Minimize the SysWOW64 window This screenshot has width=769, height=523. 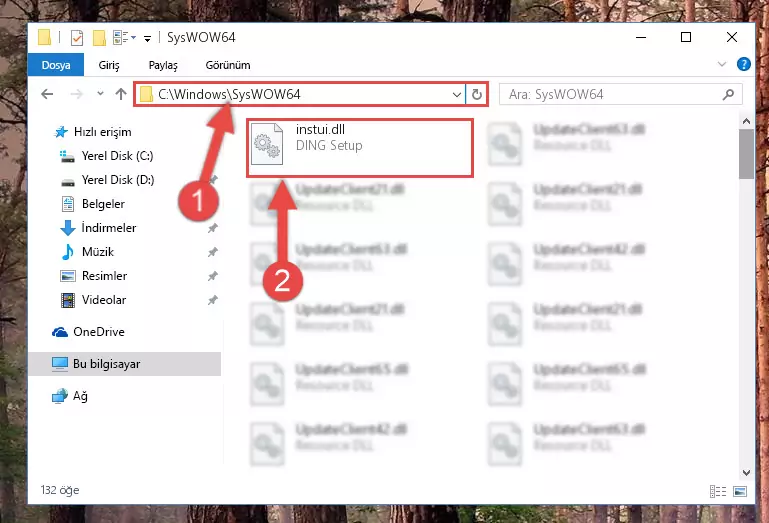[x=641, y=37]
